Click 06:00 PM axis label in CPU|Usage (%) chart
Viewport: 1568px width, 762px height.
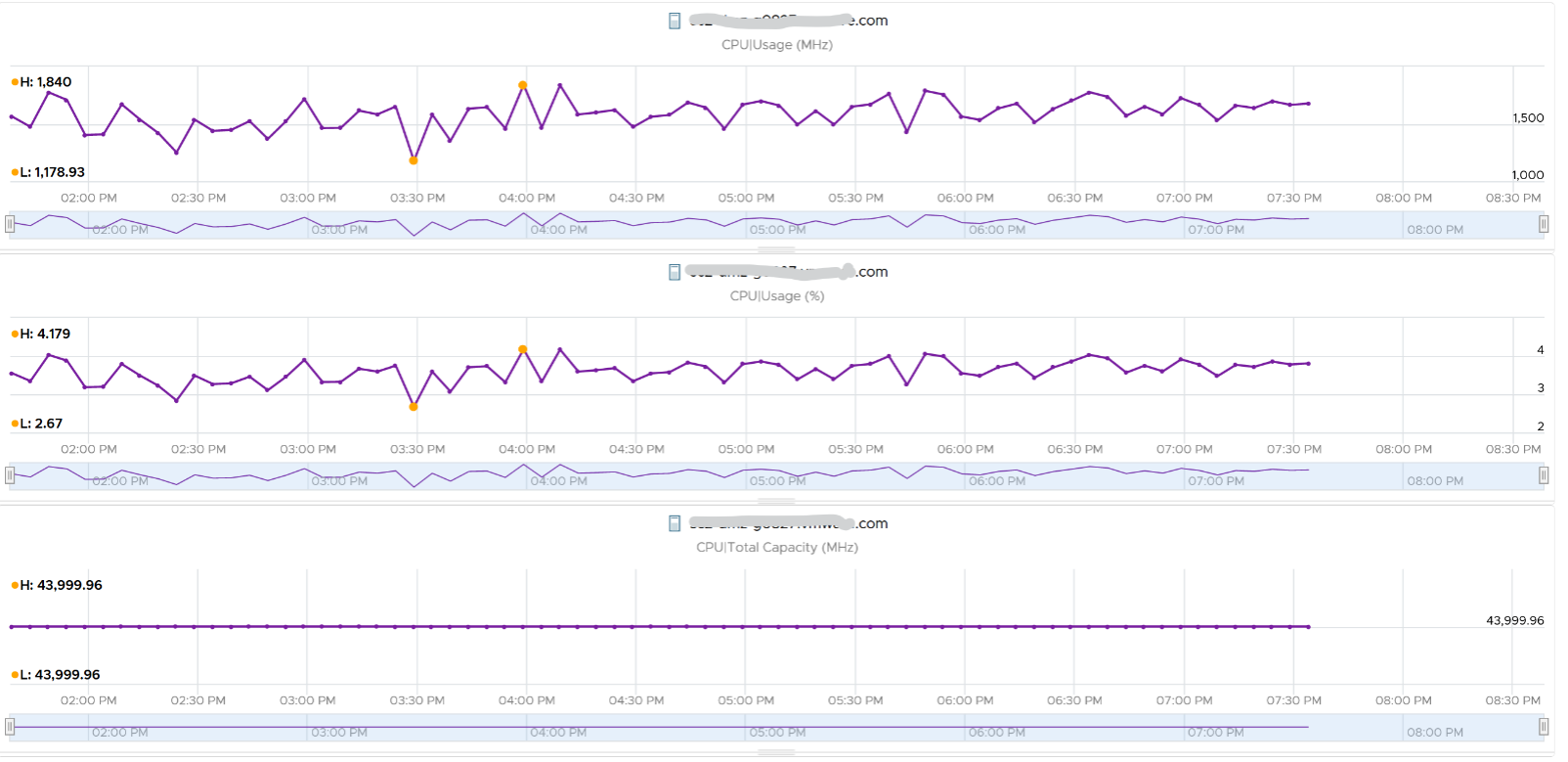(966, 450)
